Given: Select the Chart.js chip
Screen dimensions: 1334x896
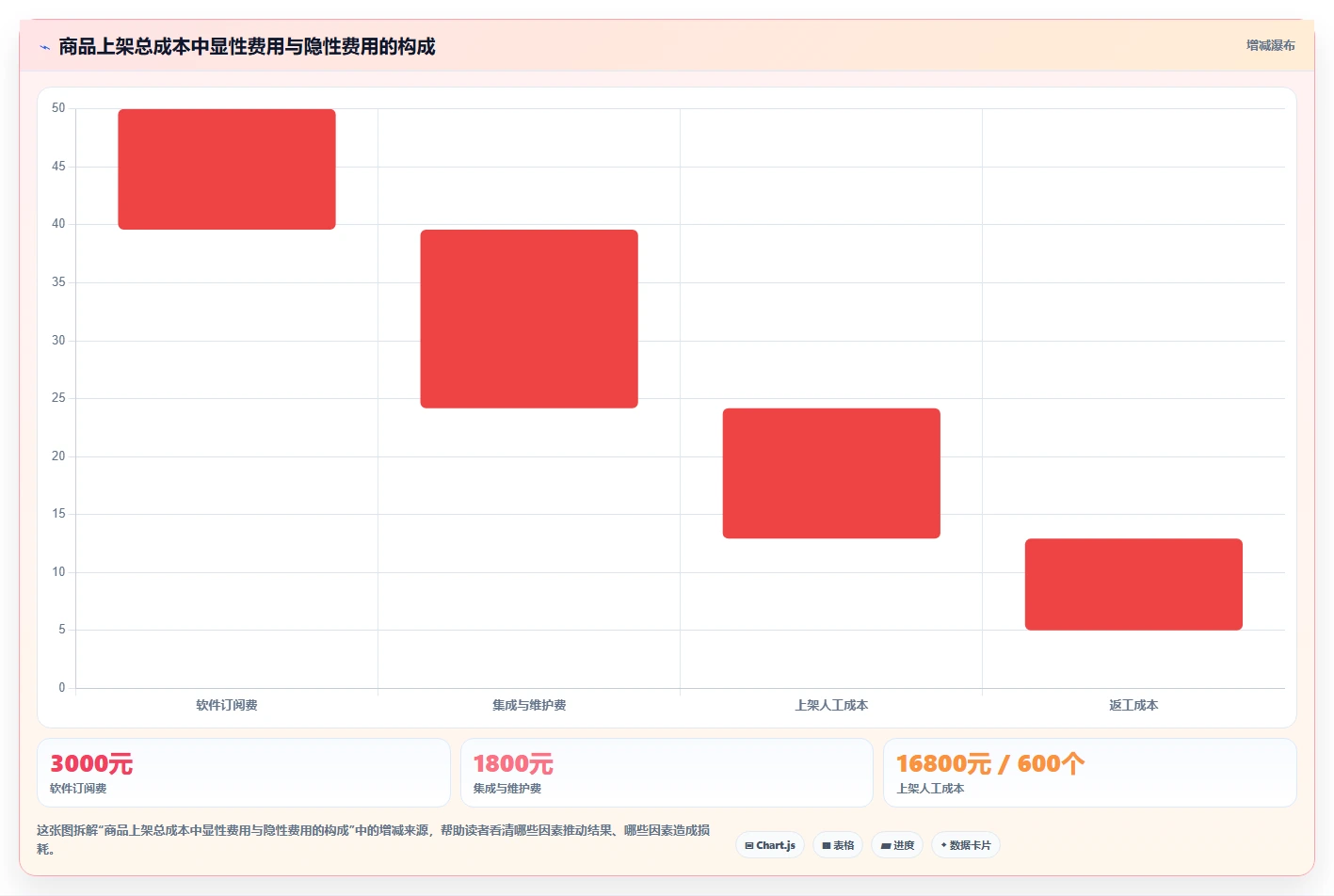Looking at the screenshot, I should click(x=770, y=845).
